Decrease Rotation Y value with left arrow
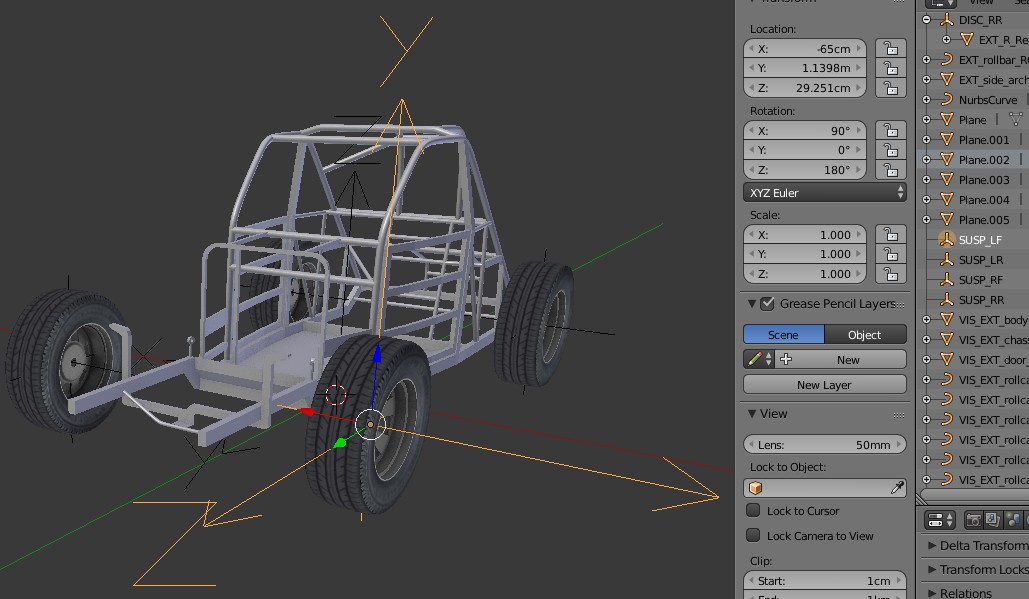Screen dimensions: 1029x599 [751, 150]
